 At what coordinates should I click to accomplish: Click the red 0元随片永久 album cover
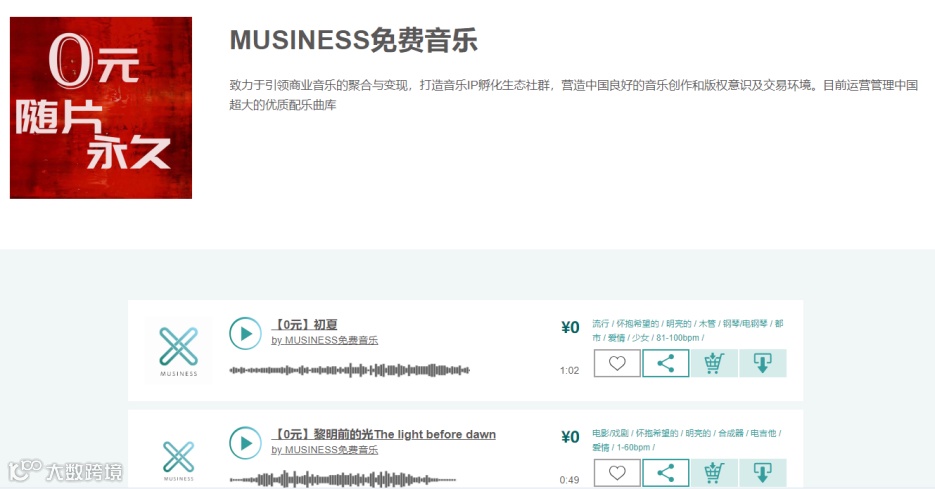point(101,108)
